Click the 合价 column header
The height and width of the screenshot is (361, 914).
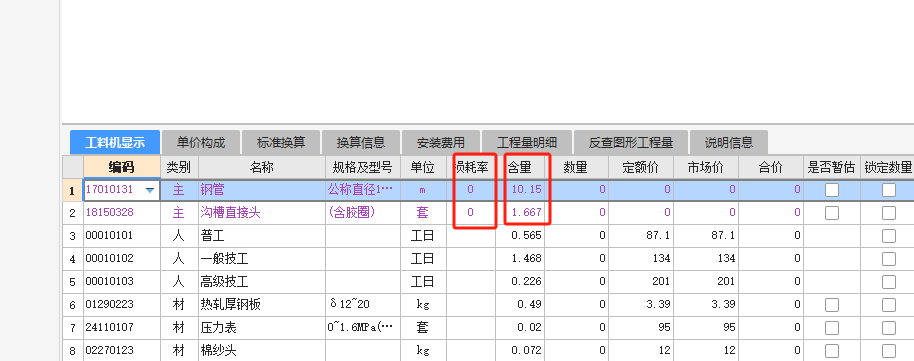coord(771,167)
